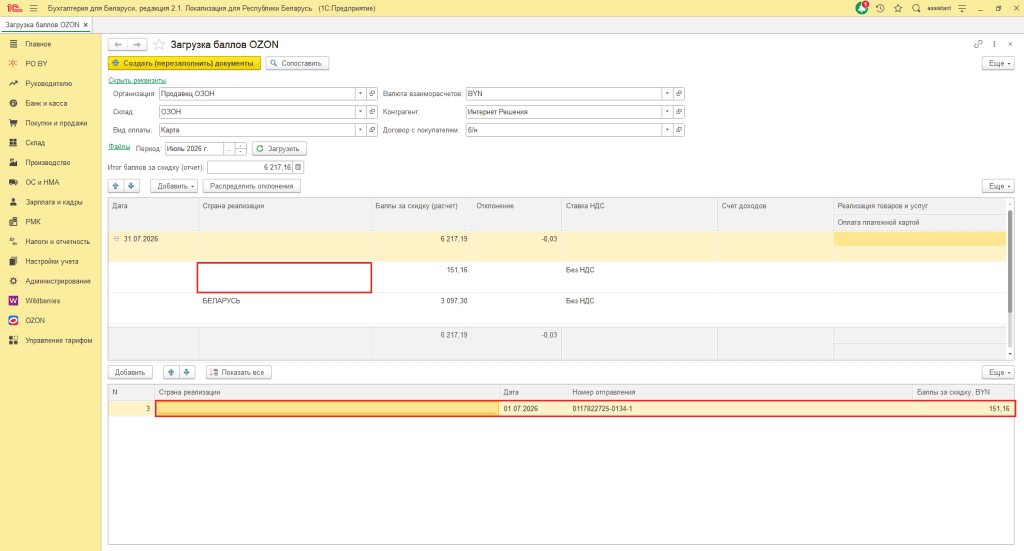
Task: Add form to favorites with star icon
Action: point(159,44)
